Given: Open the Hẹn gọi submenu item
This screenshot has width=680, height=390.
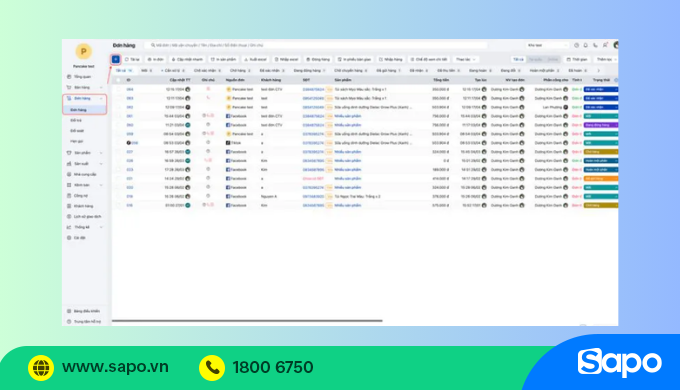Looking at the screenshot, I should pos(76,141).
